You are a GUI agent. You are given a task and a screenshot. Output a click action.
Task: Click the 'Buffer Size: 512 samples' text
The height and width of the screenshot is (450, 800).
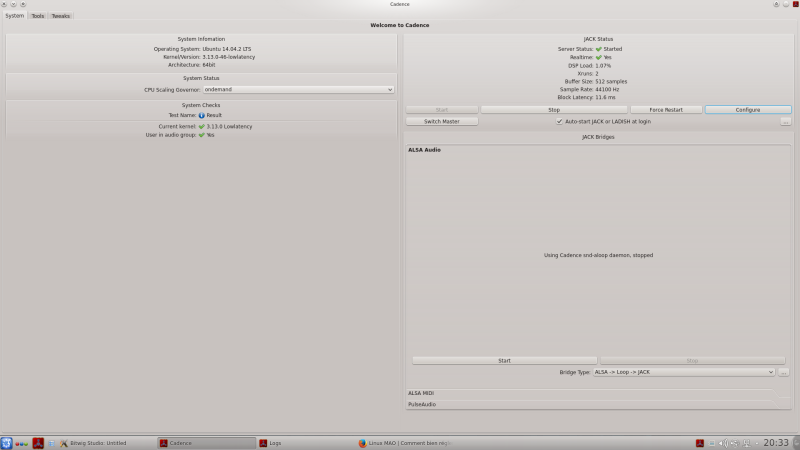coord(595,82)
